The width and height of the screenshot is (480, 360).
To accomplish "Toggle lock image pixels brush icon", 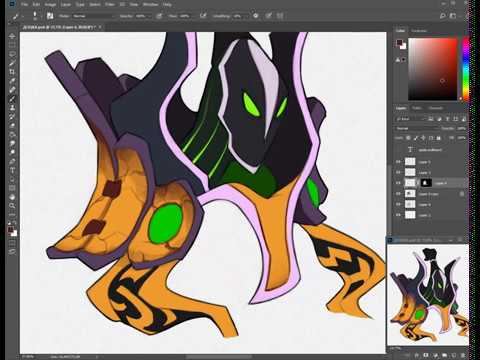I will tap(416, 138).
